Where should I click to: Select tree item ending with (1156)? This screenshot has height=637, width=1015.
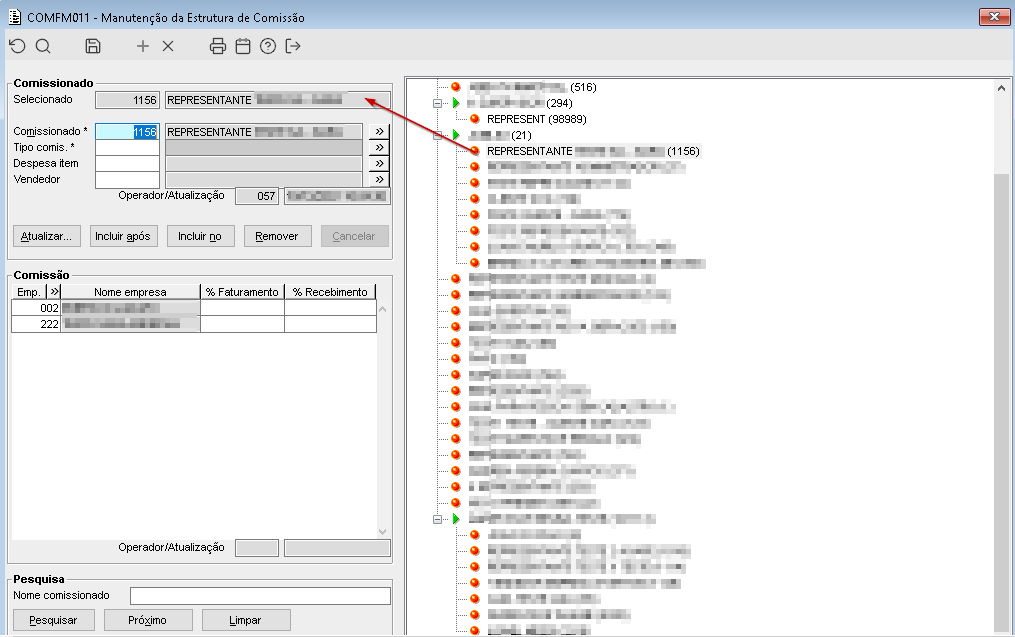pyautogui.click(x=594, y=151)
